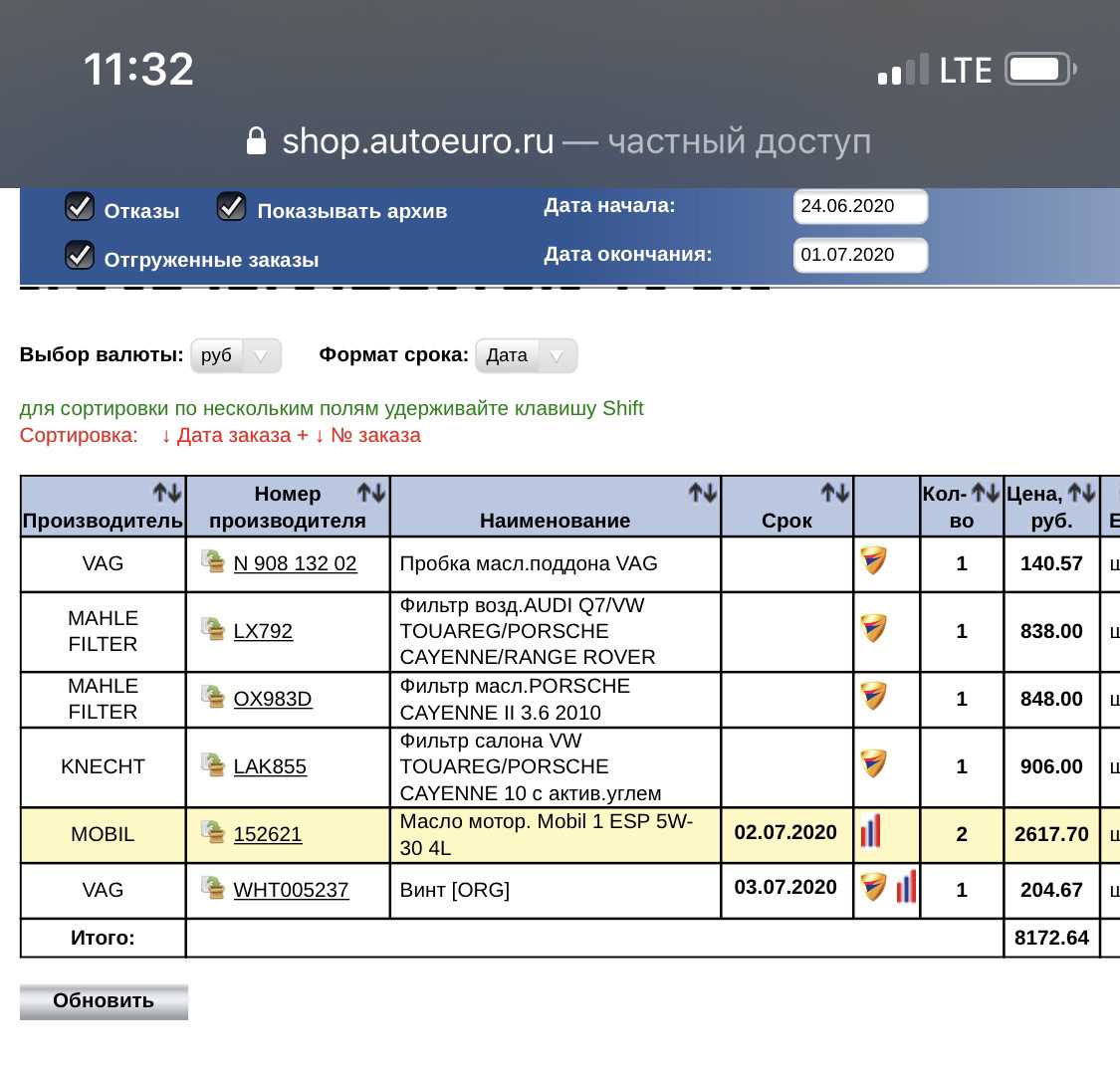Open the Формат срока dropdown
Viewport: 1120px width, 1071px height.
point(526,355)
